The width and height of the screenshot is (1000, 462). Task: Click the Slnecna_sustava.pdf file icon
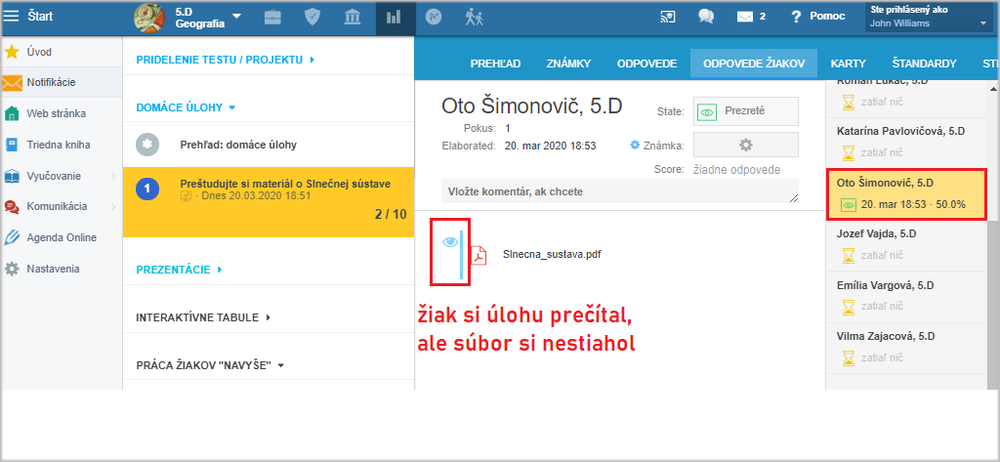point(478,255)
